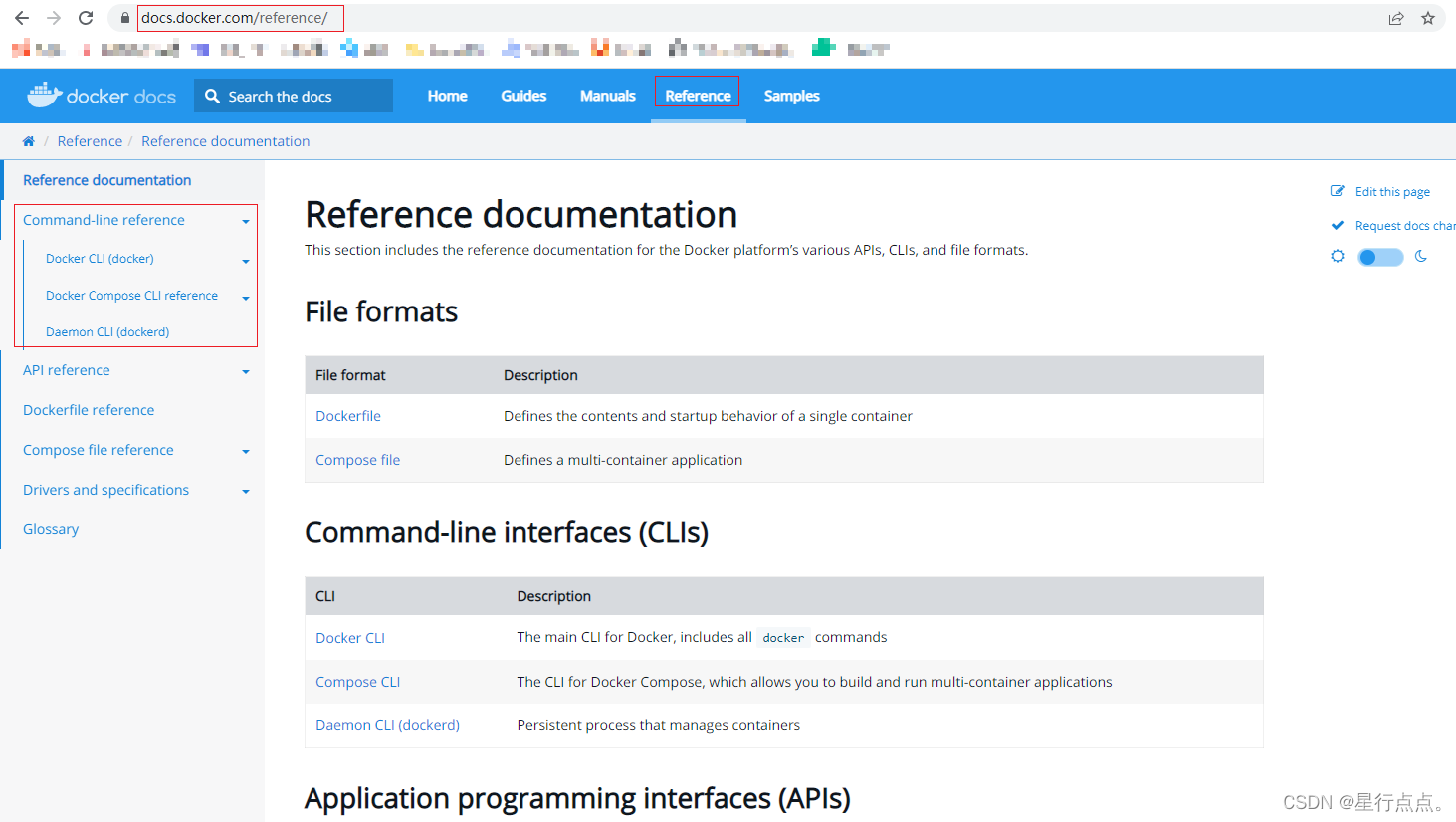Select the Reference tab
Screen dimensions: 1456x822
pyautogui.click(x=698, y=96)
